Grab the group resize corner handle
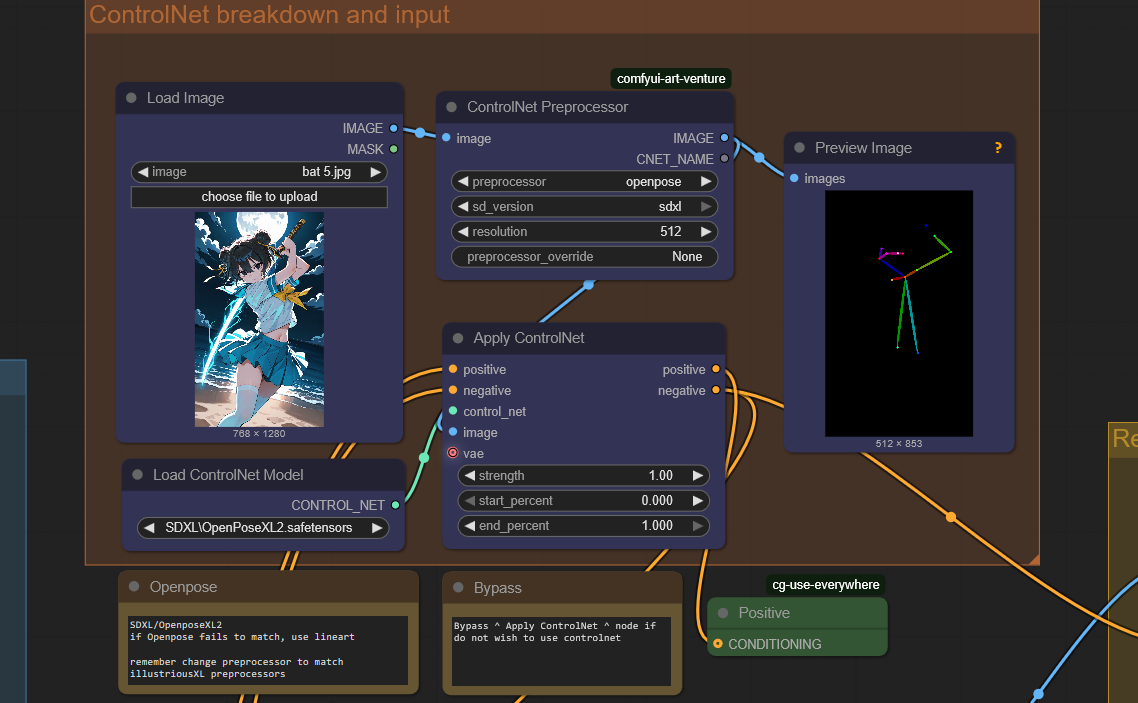 (1033, 559)
